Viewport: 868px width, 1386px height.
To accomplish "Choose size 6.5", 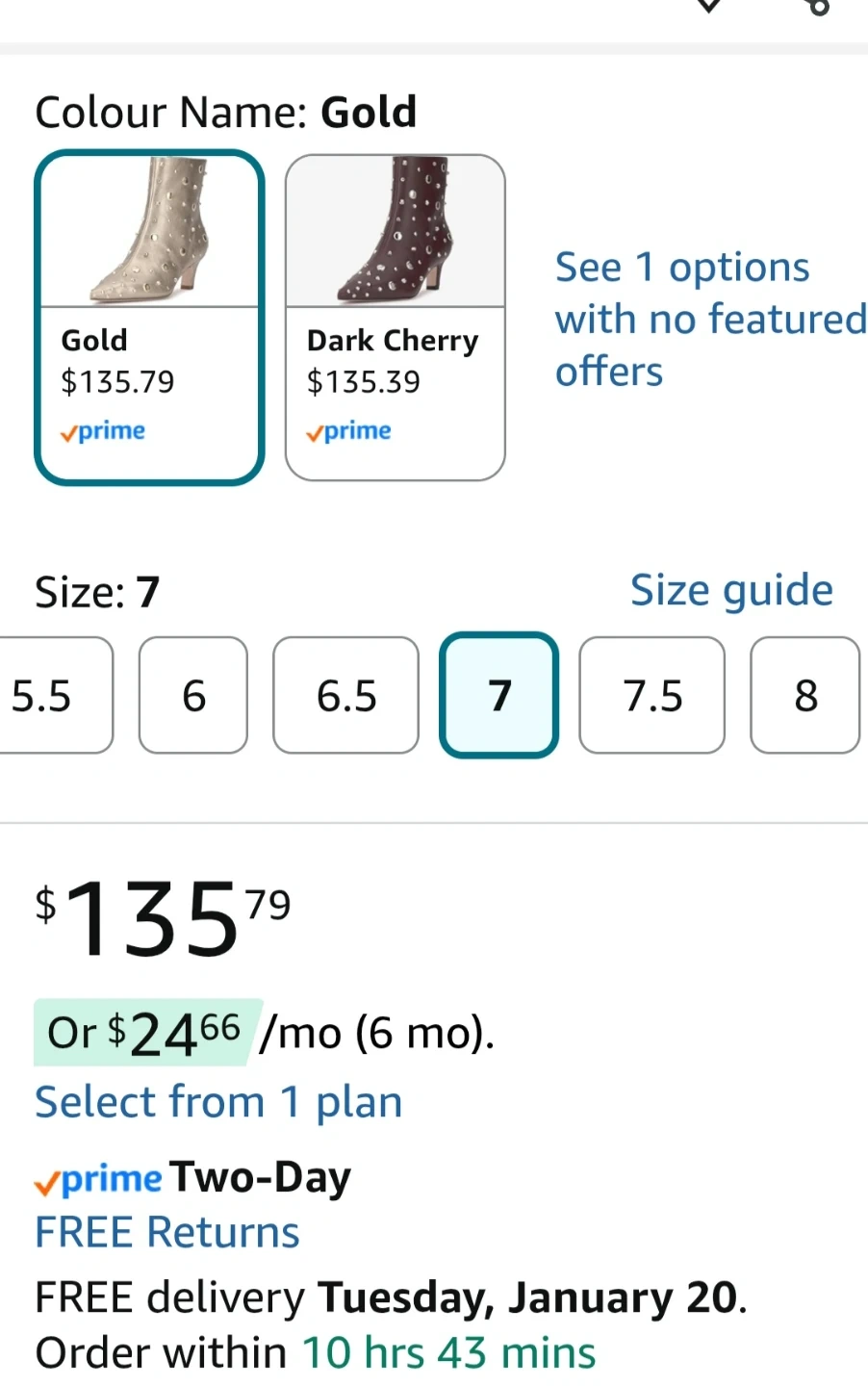I will (x=346, y=695).
